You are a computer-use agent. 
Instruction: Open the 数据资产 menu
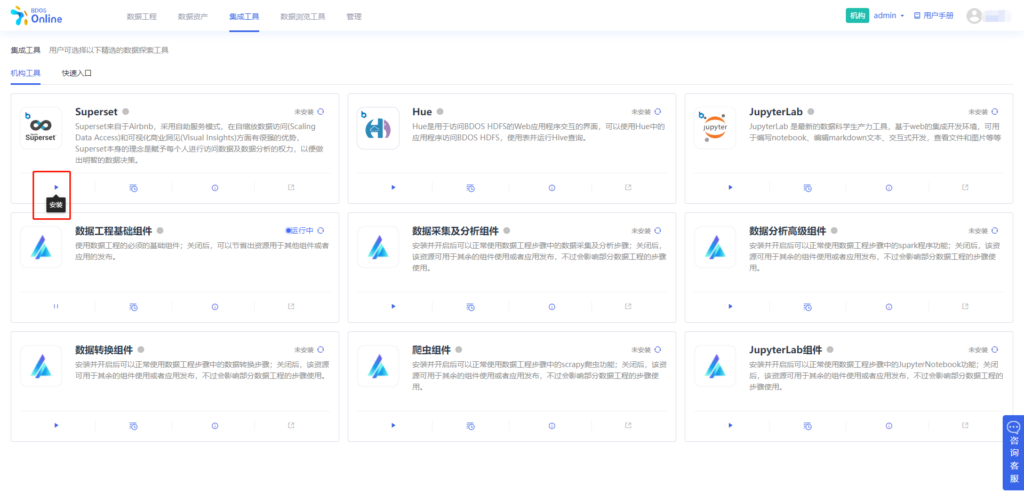pos(193,16)
